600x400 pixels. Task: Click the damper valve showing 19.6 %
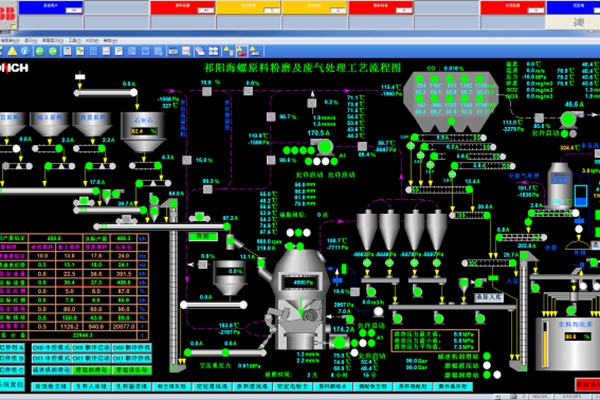(x=207, y=91)
